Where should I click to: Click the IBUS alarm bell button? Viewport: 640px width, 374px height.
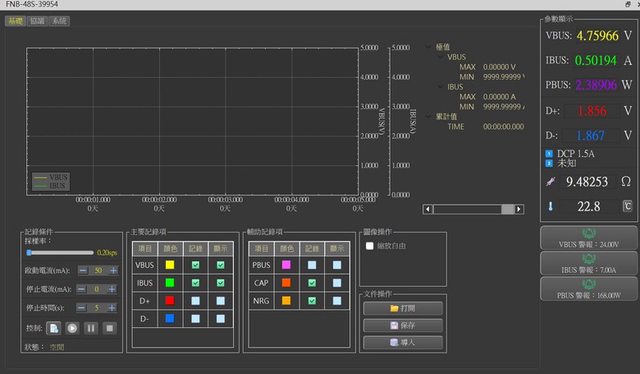pyautogui.click(x=589, y=263)
